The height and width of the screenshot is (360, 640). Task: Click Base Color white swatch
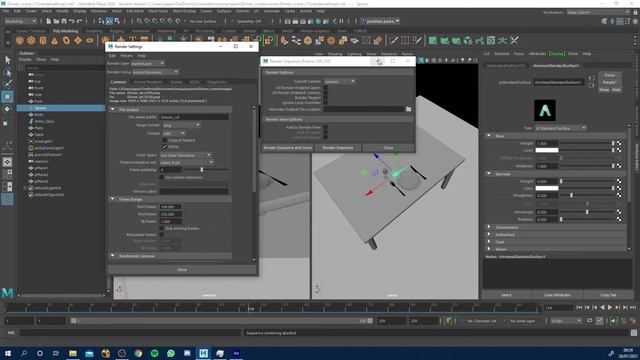pyautogui.click(x=547, y=150)
